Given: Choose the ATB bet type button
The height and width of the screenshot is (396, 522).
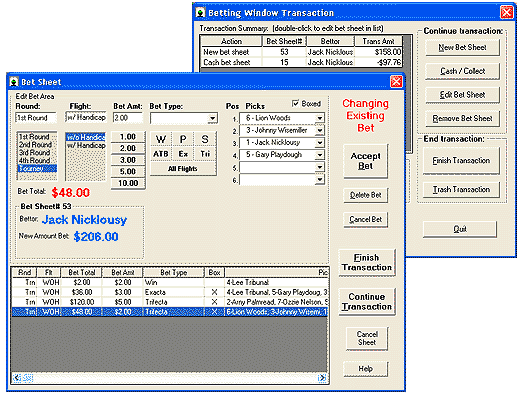Looking at the screenshot, I should (x=161, y=154).
